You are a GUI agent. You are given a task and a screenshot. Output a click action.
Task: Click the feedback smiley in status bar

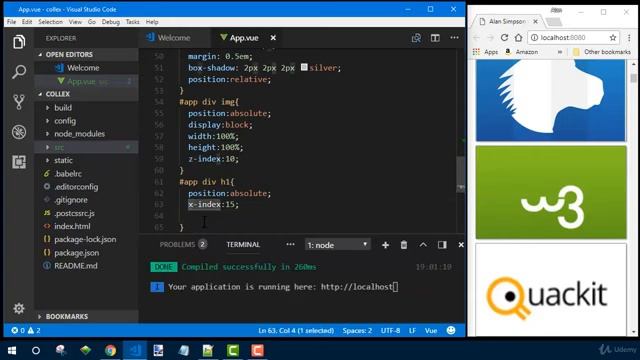click(451, 330)
